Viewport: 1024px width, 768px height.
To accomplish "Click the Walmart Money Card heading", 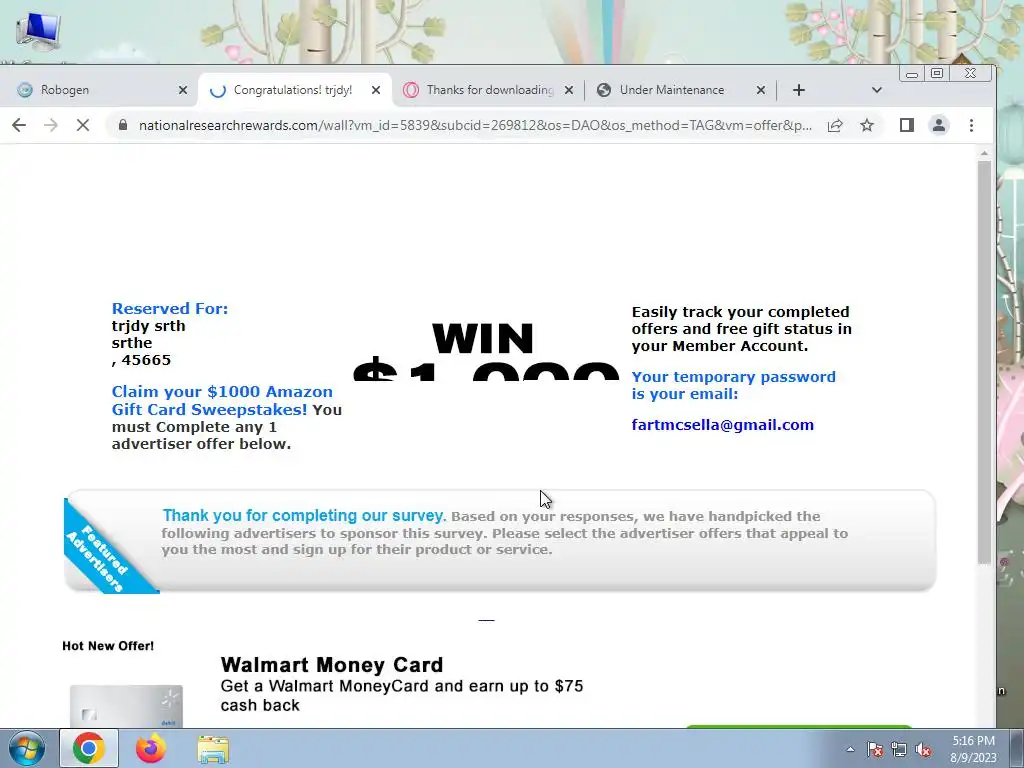I will click(x=332, y=665).
